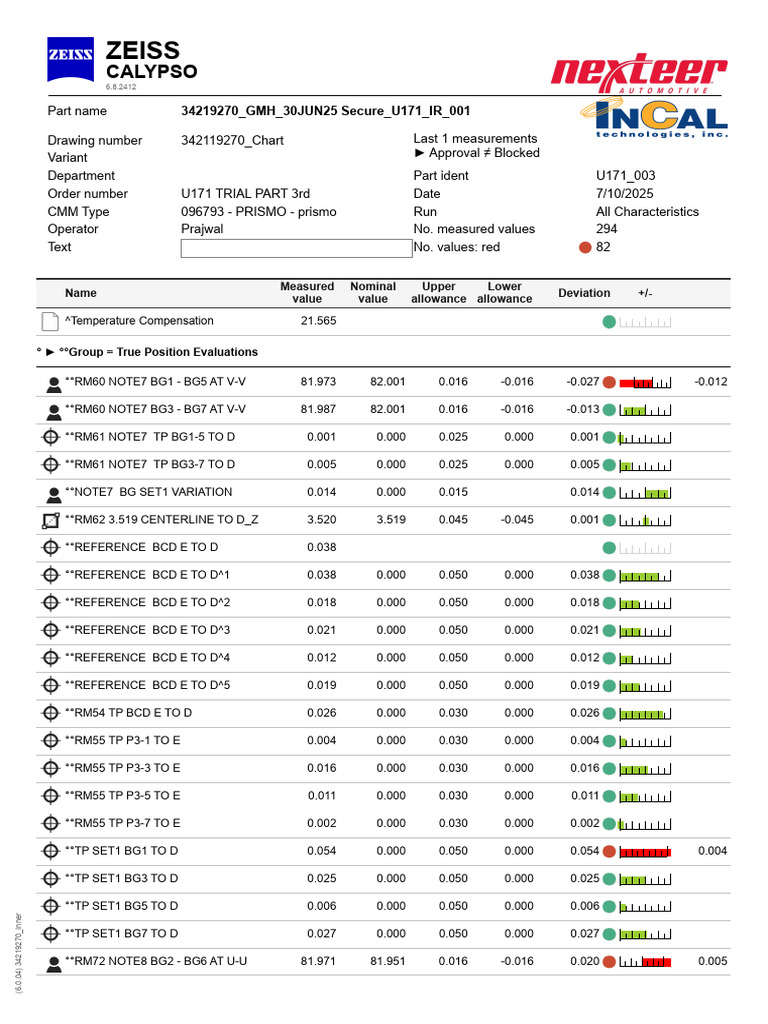Click drawing number 342119270_Chart
Screen dimensions: 768x1024
232,140
